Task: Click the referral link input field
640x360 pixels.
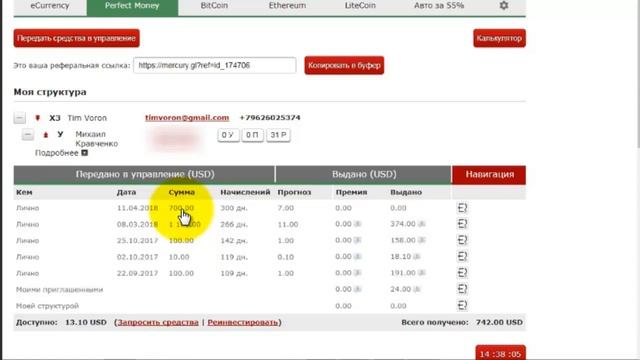Action: pyautogui.click(x=215, y=65)
